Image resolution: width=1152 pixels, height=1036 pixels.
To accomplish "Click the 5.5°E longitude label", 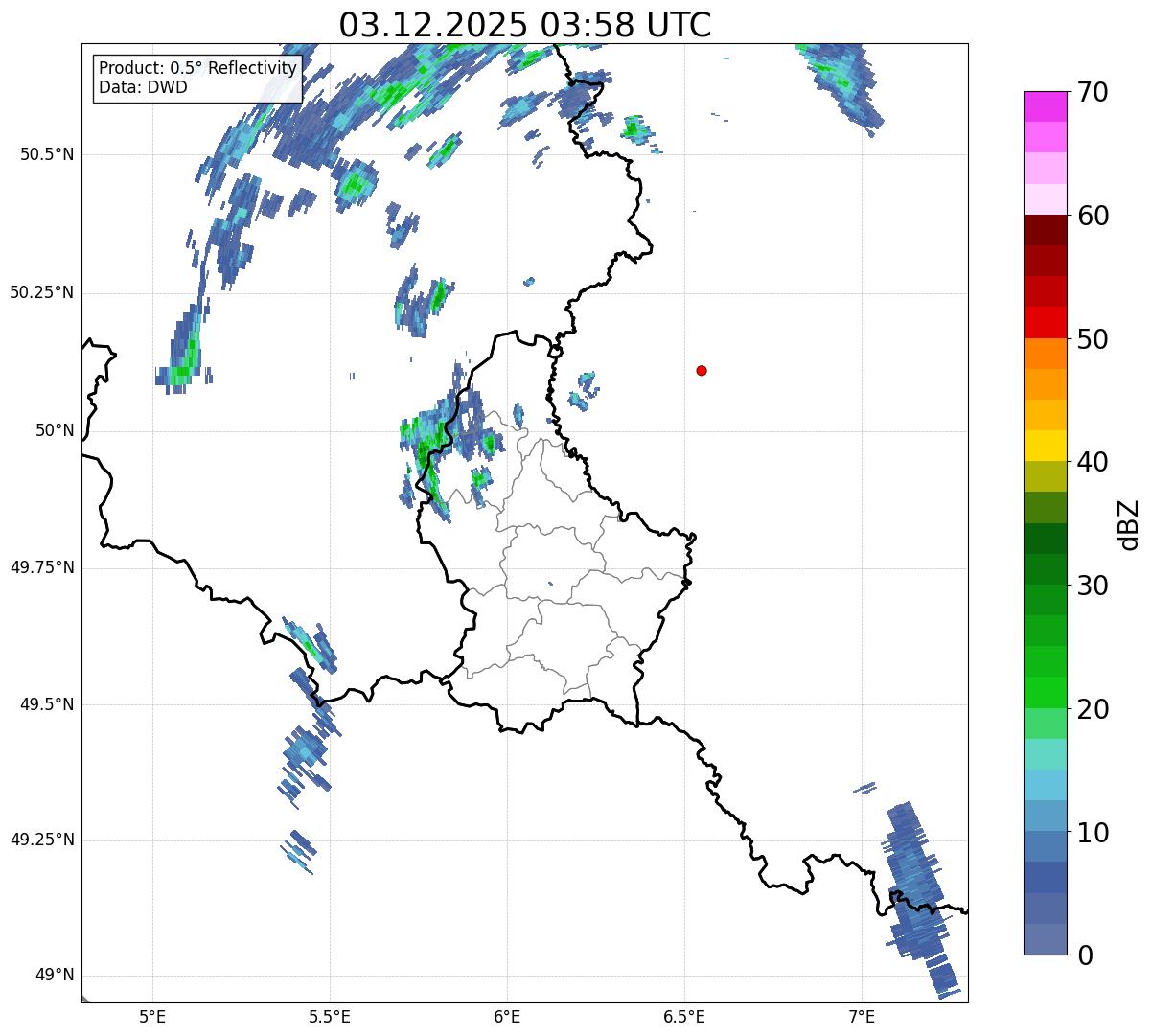I will click(x=330, y=1016).
